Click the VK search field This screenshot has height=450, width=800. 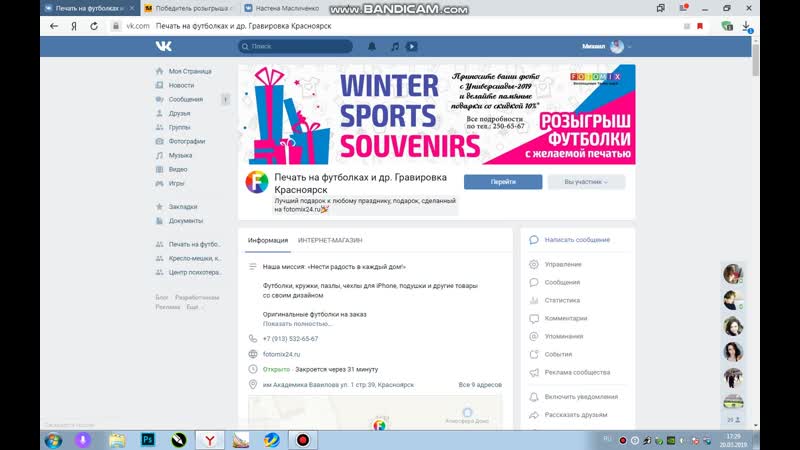[x=295, y=46]
